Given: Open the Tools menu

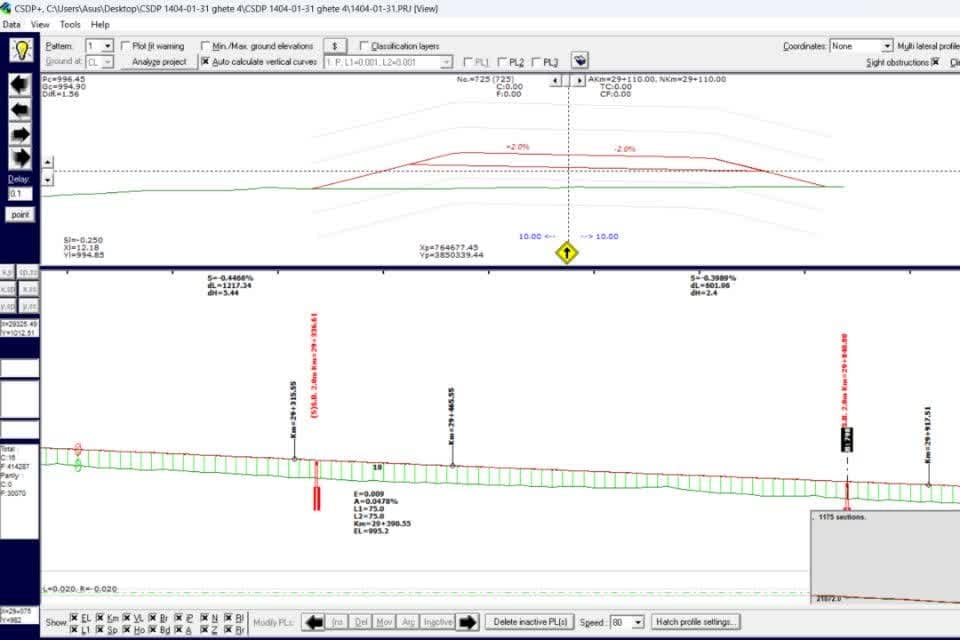Looking at the screenshot, I should point(70,24).
